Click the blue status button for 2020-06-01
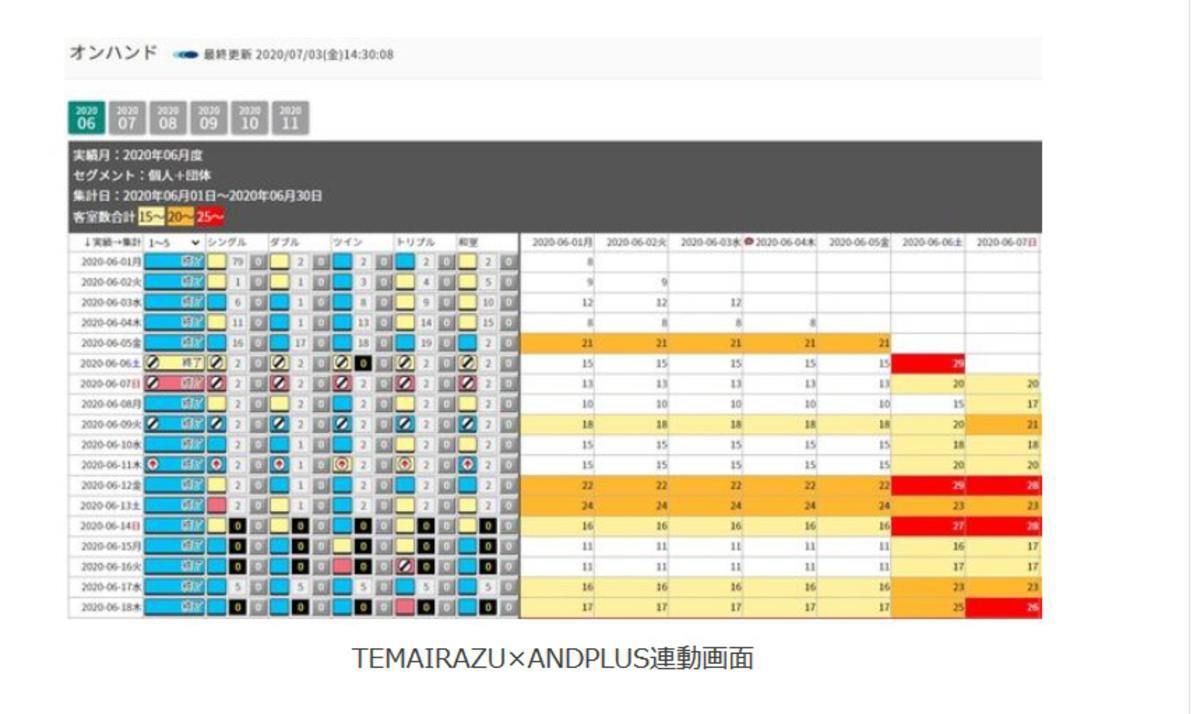 pyautogui.click(x=174, y=261)
